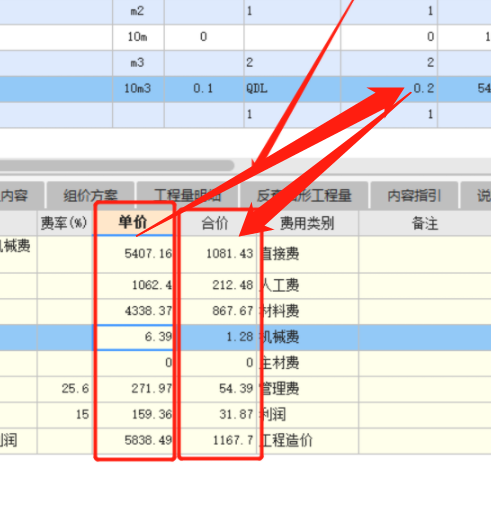Click the 机械费 category cell in highlighted row

coord(307,337)
